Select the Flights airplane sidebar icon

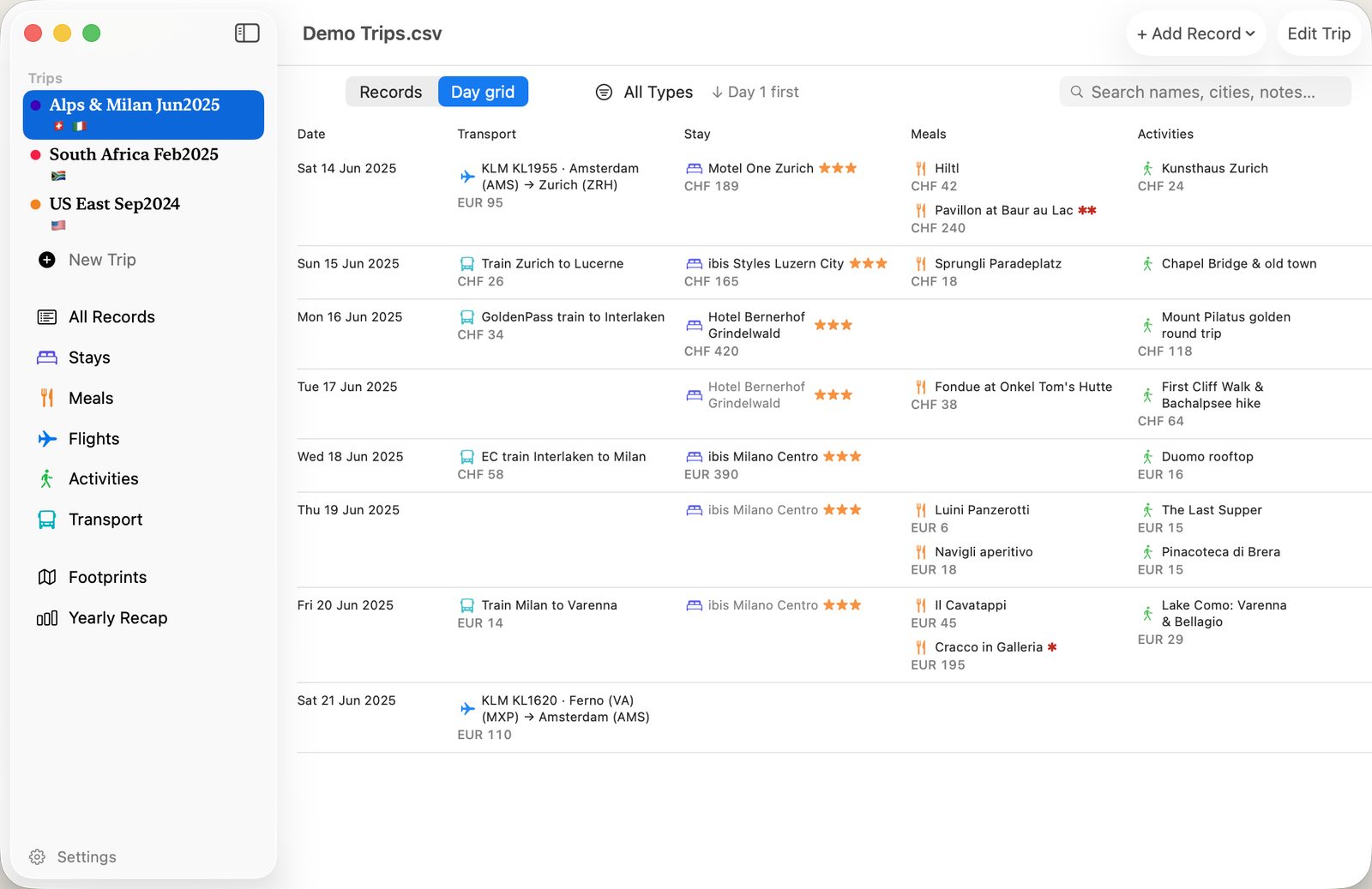47,439
